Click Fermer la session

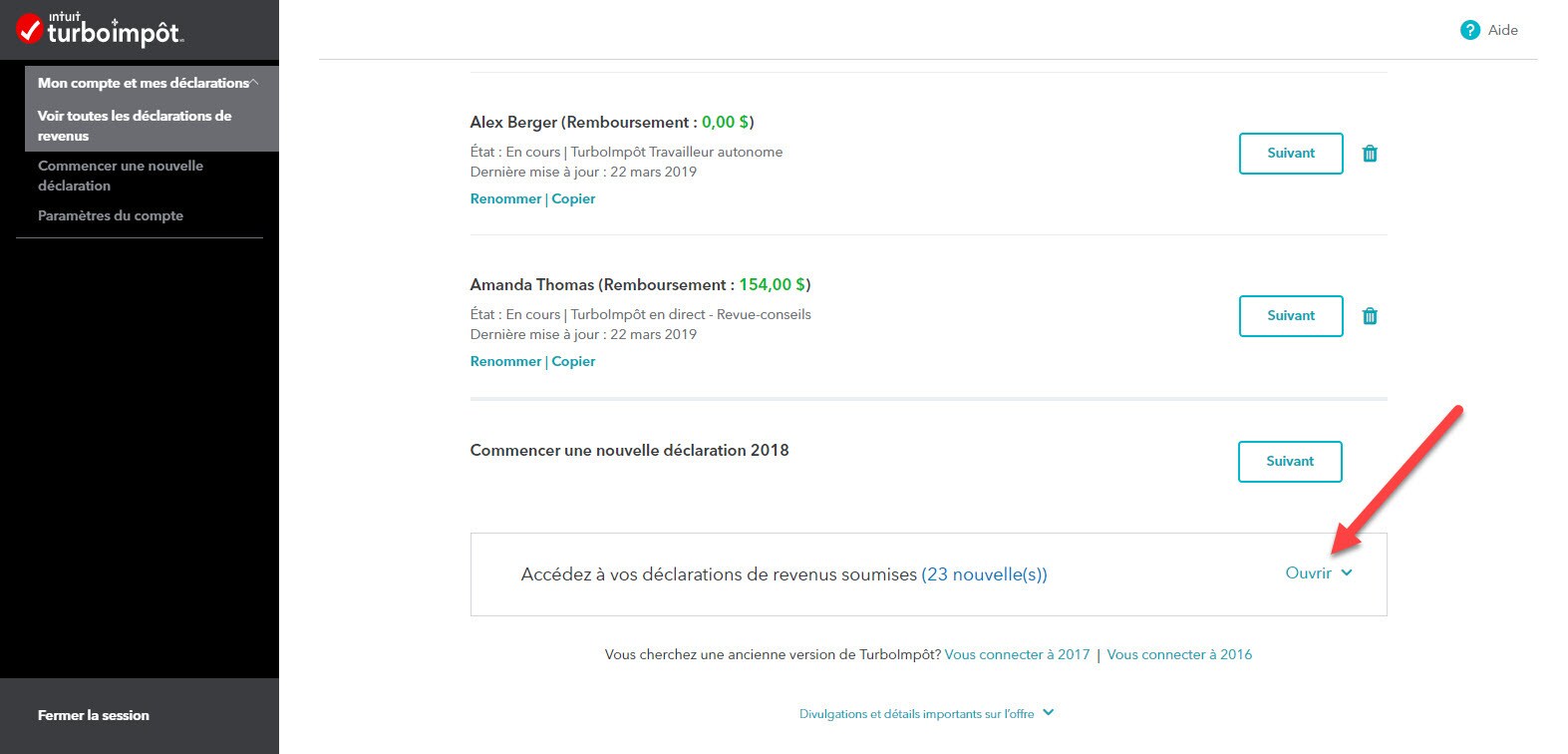tap(94, 715)
